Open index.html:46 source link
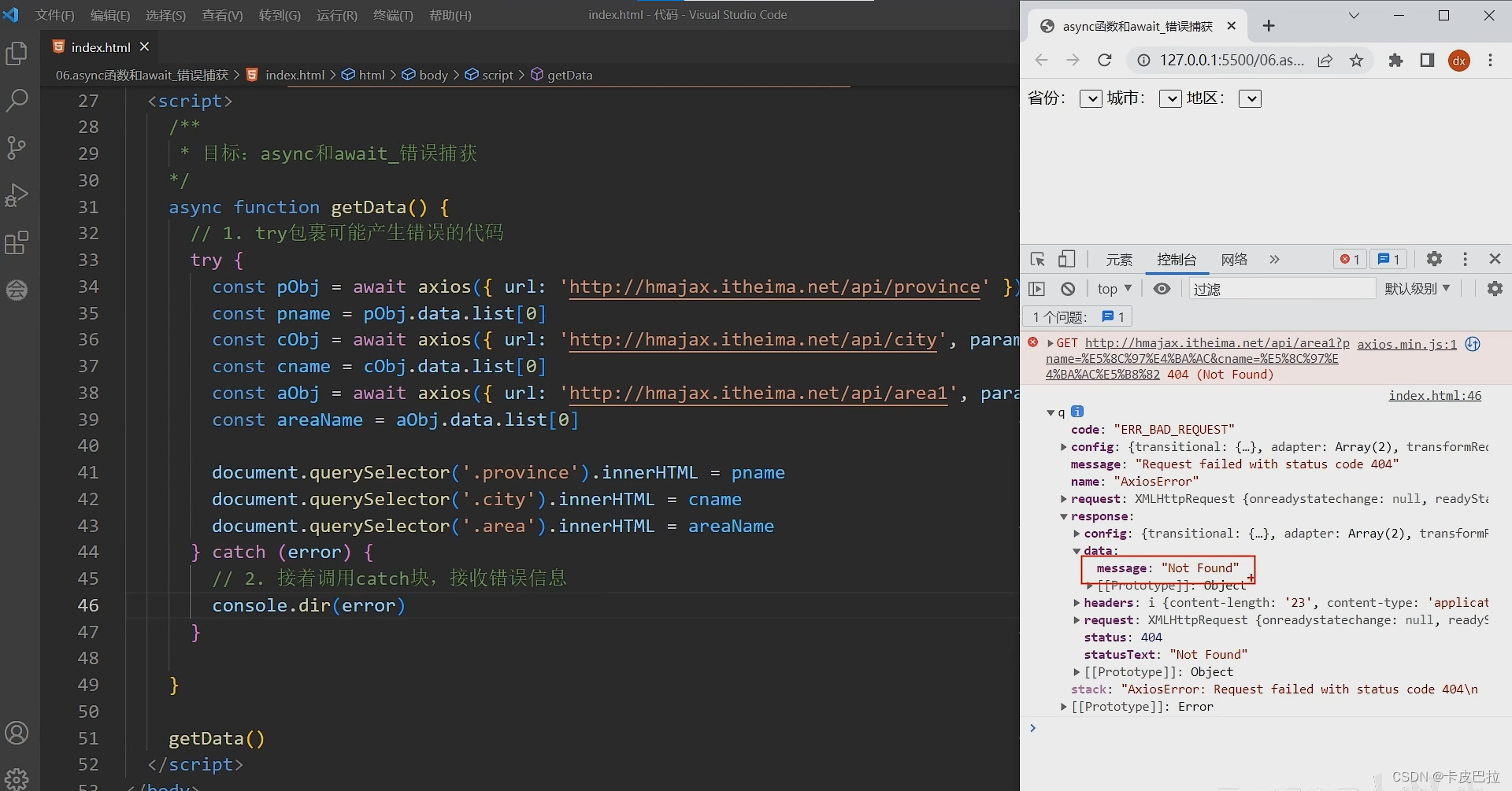This screenshot has width=1512, height=791. click(1435, 395)
